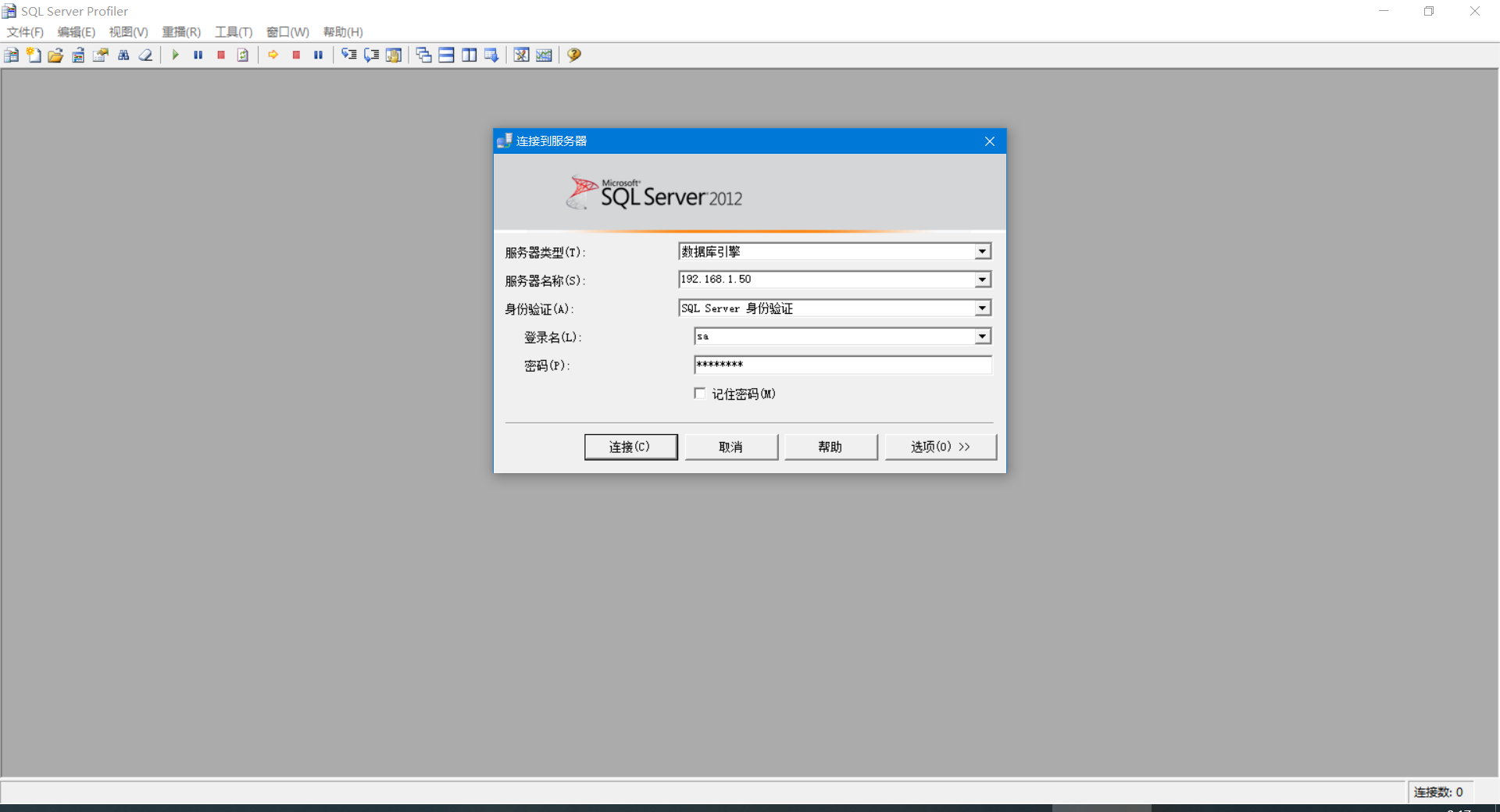Expand the 登录名 dropdown arrow
This screenshot has width=1500, height=812.
[982, 337]
